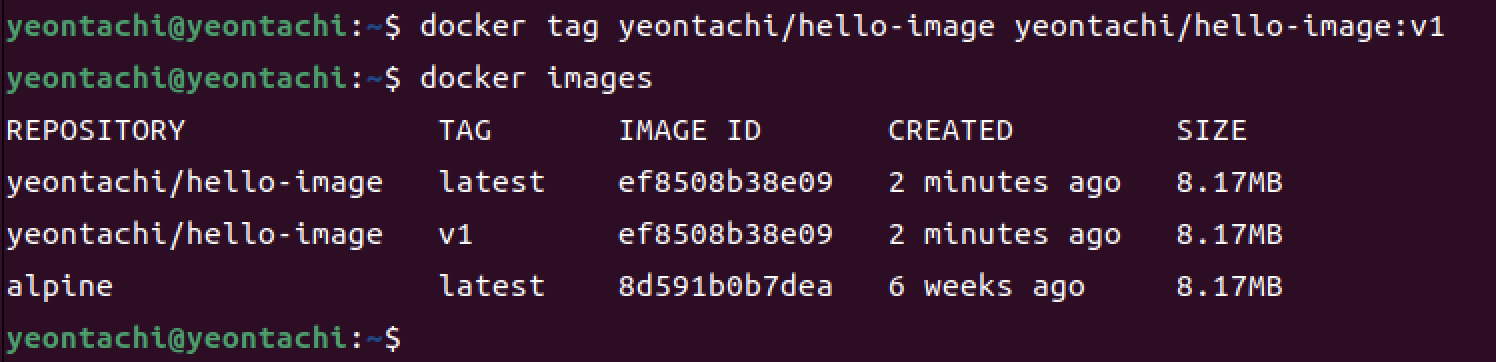Click the IMAGE ID column header
1496x362 pixels.
pos(690,131)
